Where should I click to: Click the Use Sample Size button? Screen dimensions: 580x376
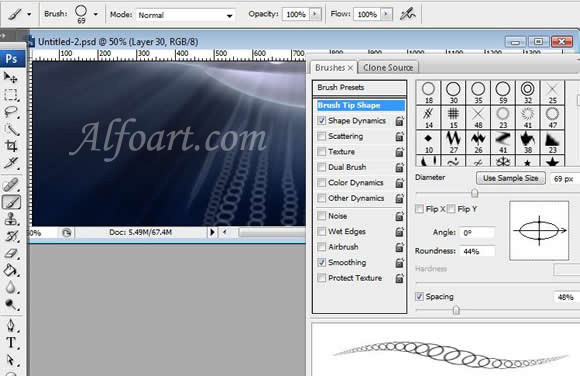[510, 178]
